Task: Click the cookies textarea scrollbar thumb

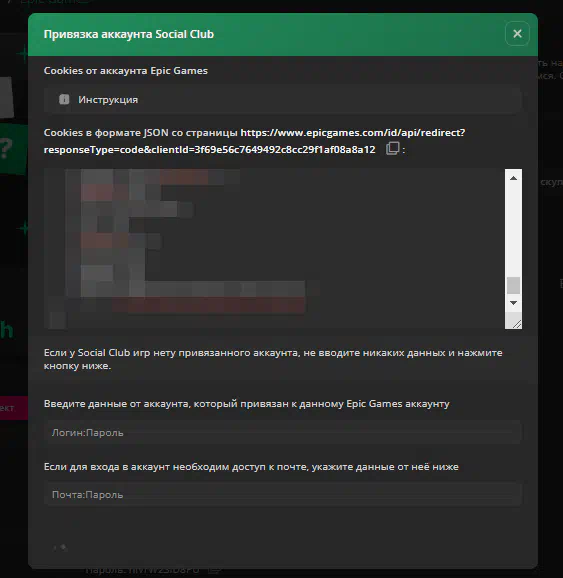Action: [x=513, y=285]
